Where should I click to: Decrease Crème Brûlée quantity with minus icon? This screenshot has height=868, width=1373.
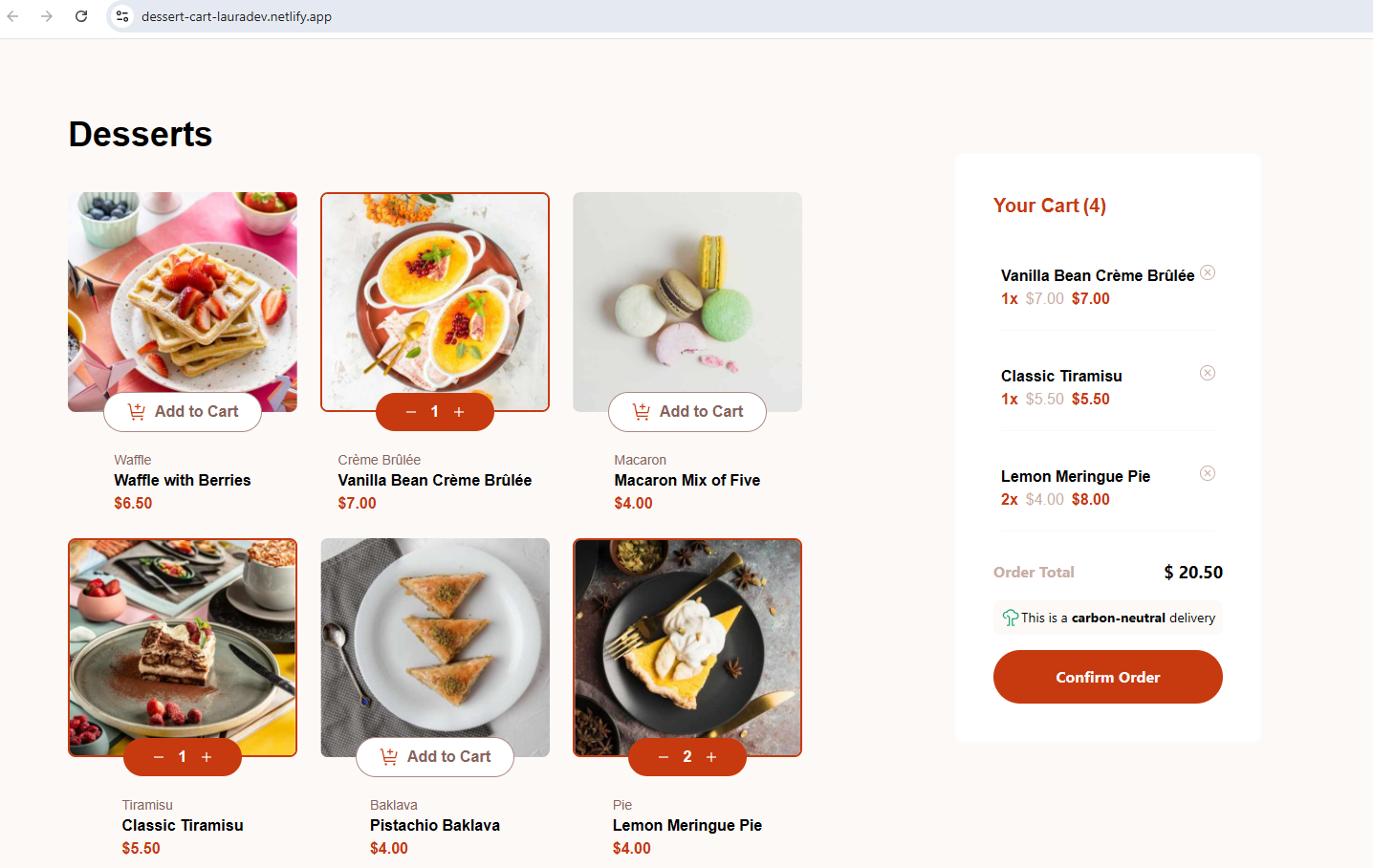click(x=411, y=412)
